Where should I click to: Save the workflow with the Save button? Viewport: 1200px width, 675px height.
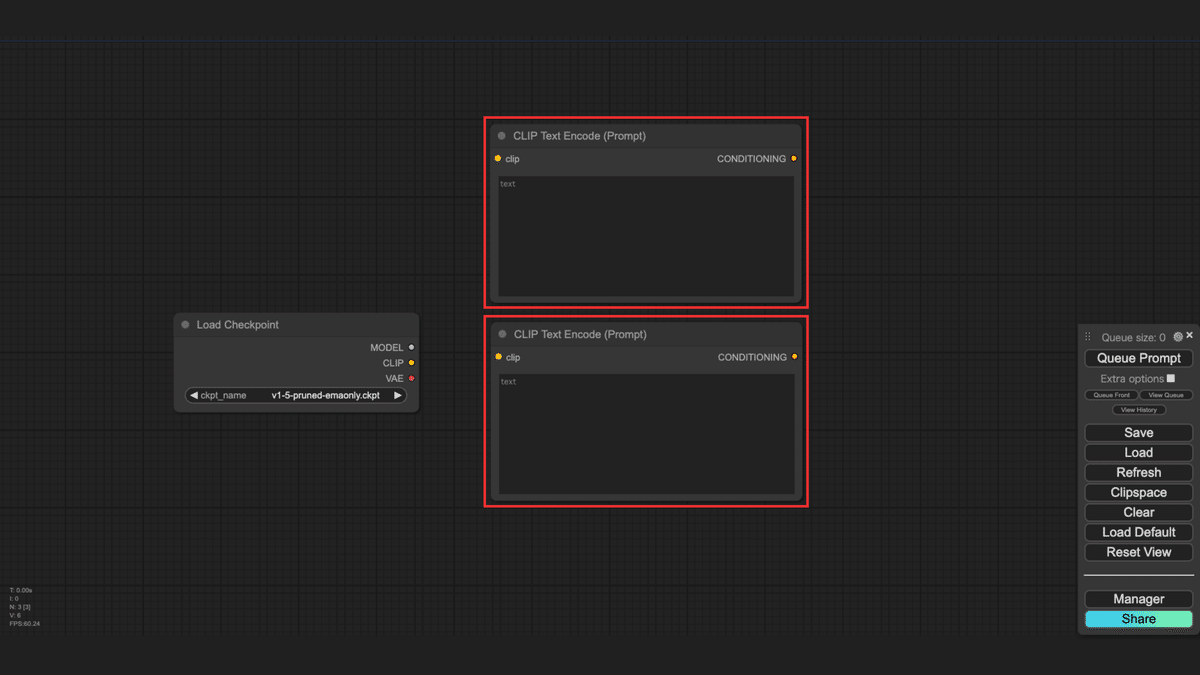coord(1139,433)
